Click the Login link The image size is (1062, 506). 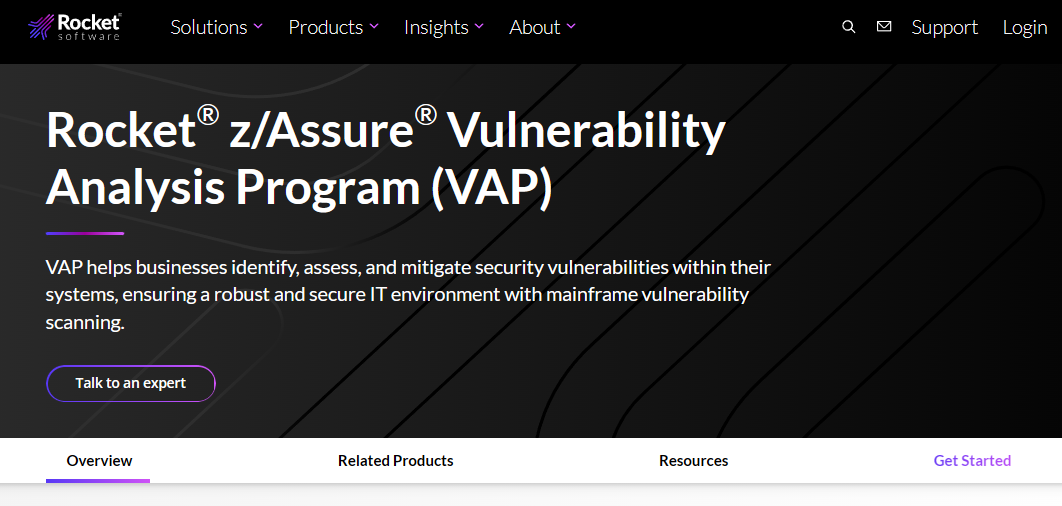pyautogui.click(x=1025, y=27)
